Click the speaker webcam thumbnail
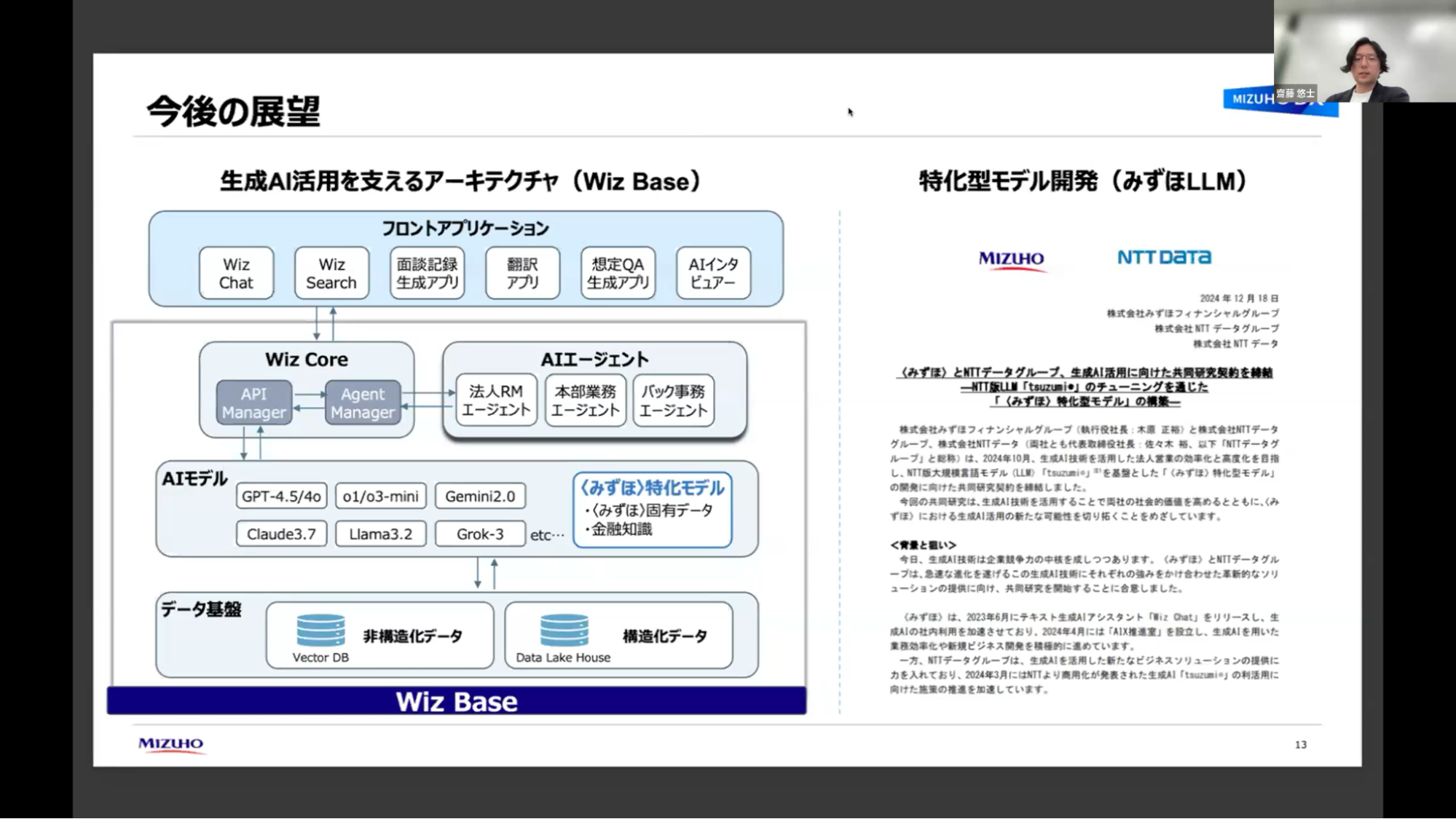Viewport: 1456px width, 819px height. point(1364,51)
